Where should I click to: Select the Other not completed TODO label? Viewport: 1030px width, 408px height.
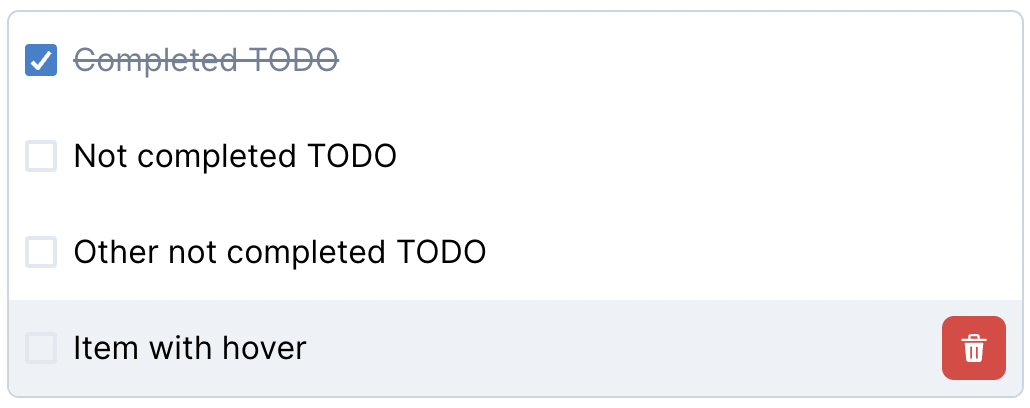tap(280, 252)
